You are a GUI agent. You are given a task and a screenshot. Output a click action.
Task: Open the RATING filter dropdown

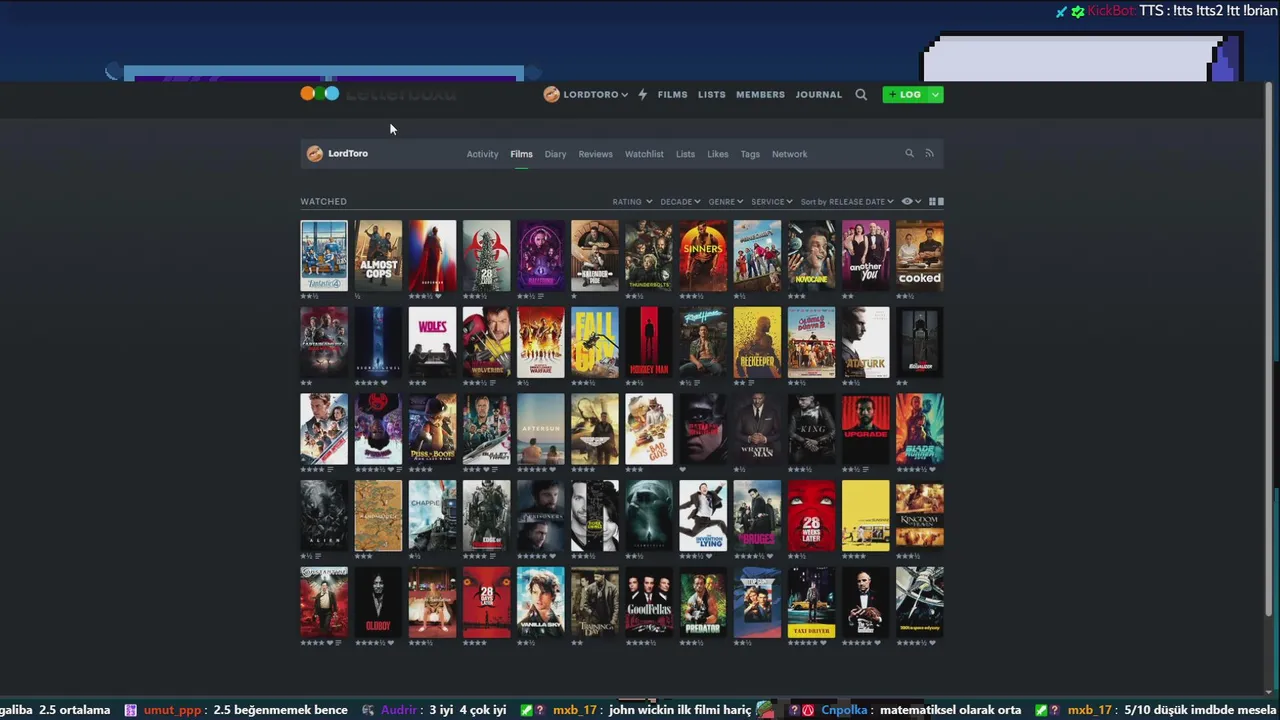coord(632,202)
